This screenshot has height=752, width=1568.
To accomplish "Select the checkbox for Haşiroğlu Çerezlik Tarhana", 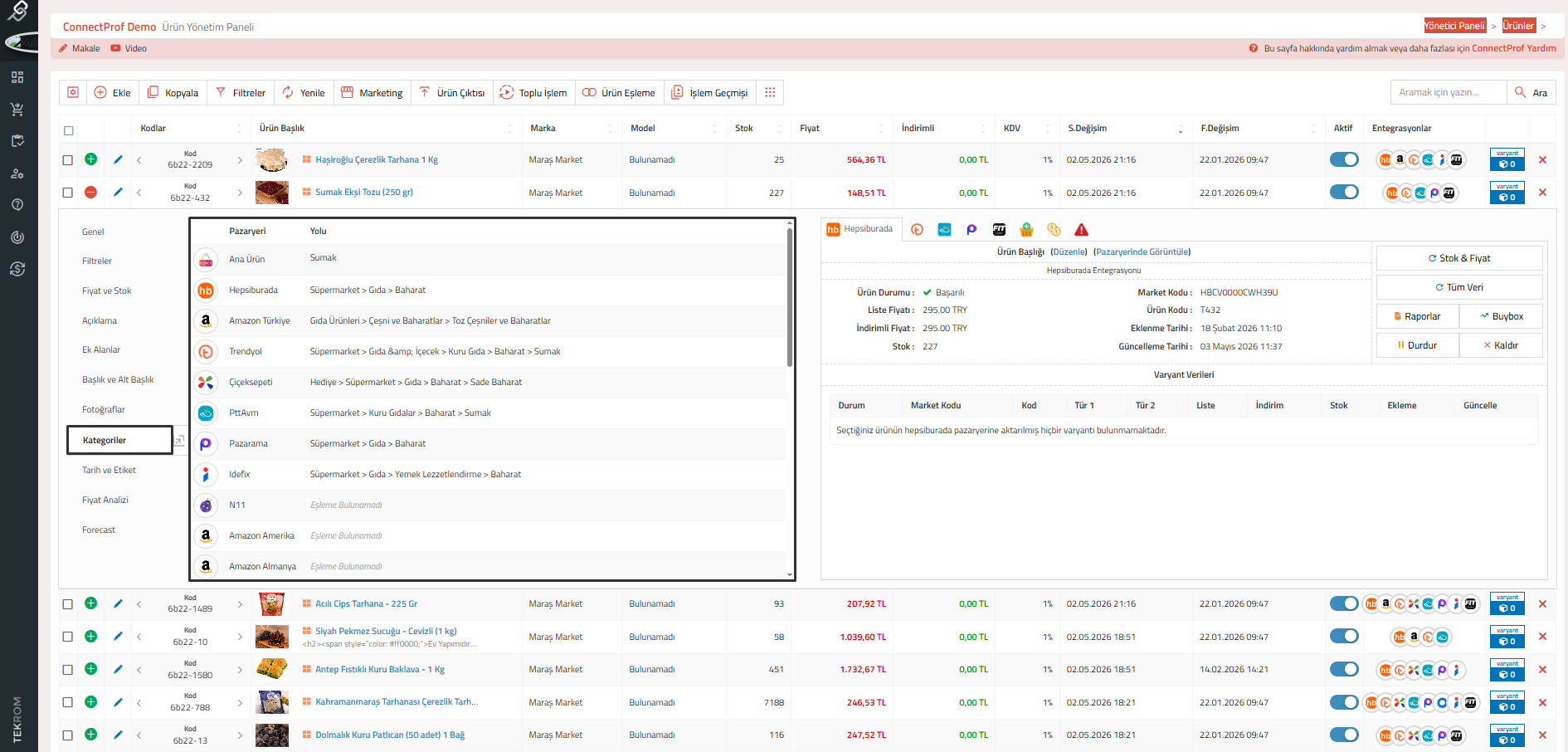I will point(68,160).
